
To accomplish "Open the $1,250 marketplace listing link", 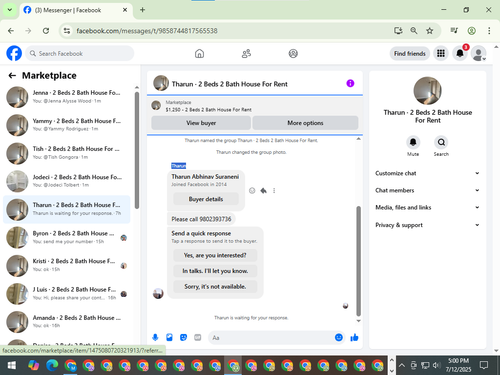I will click(209, 110).
